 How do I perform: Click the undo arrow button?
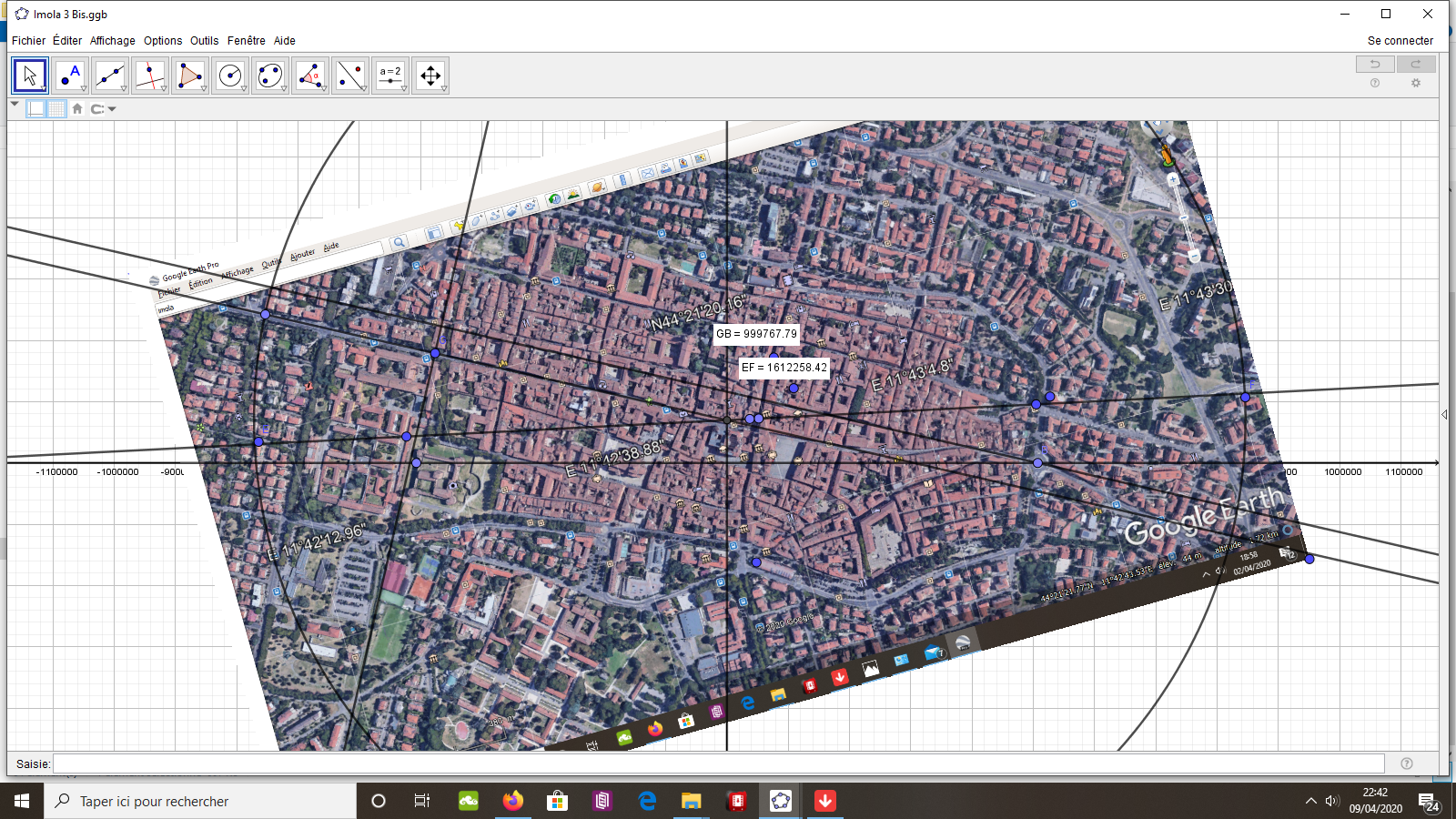tap(1375, 64)
